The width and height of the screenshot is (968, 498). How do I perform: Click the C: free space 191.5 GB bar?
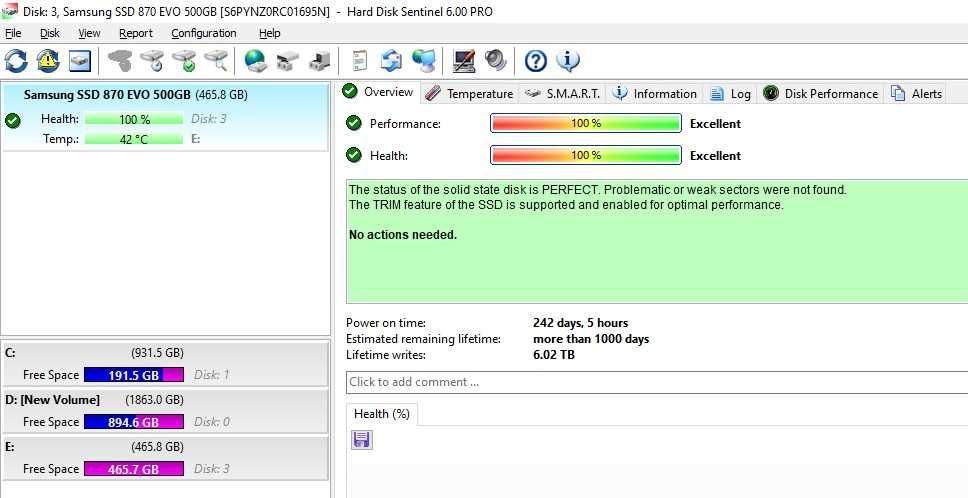(134, 375)
